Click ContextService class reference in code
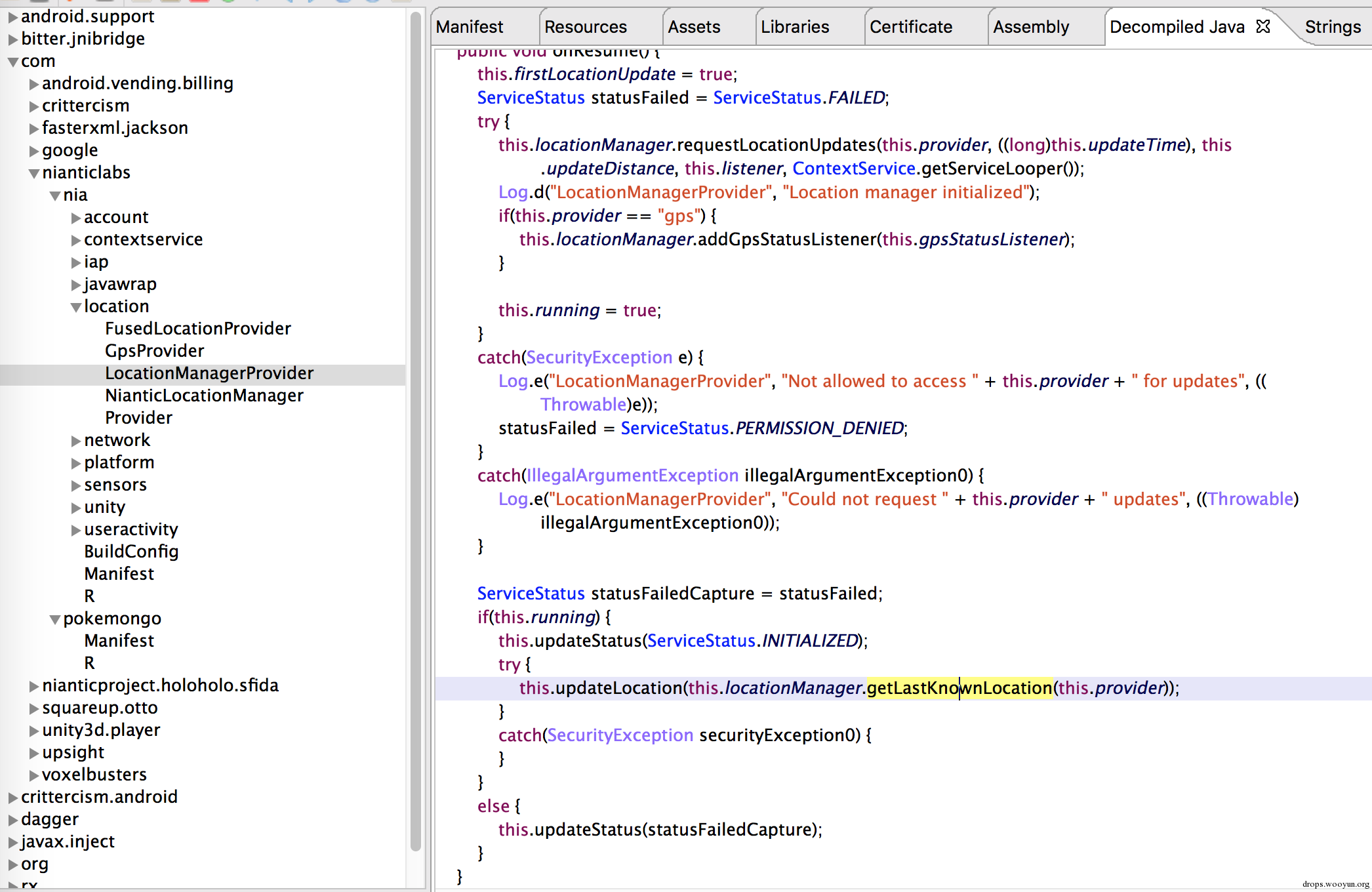 (x=853, y=169)
